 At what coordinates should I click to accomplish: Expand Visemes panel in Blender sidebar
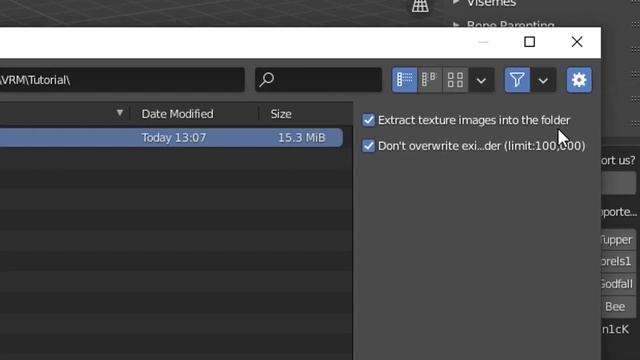pyautogui.click(x=456, y=2)
